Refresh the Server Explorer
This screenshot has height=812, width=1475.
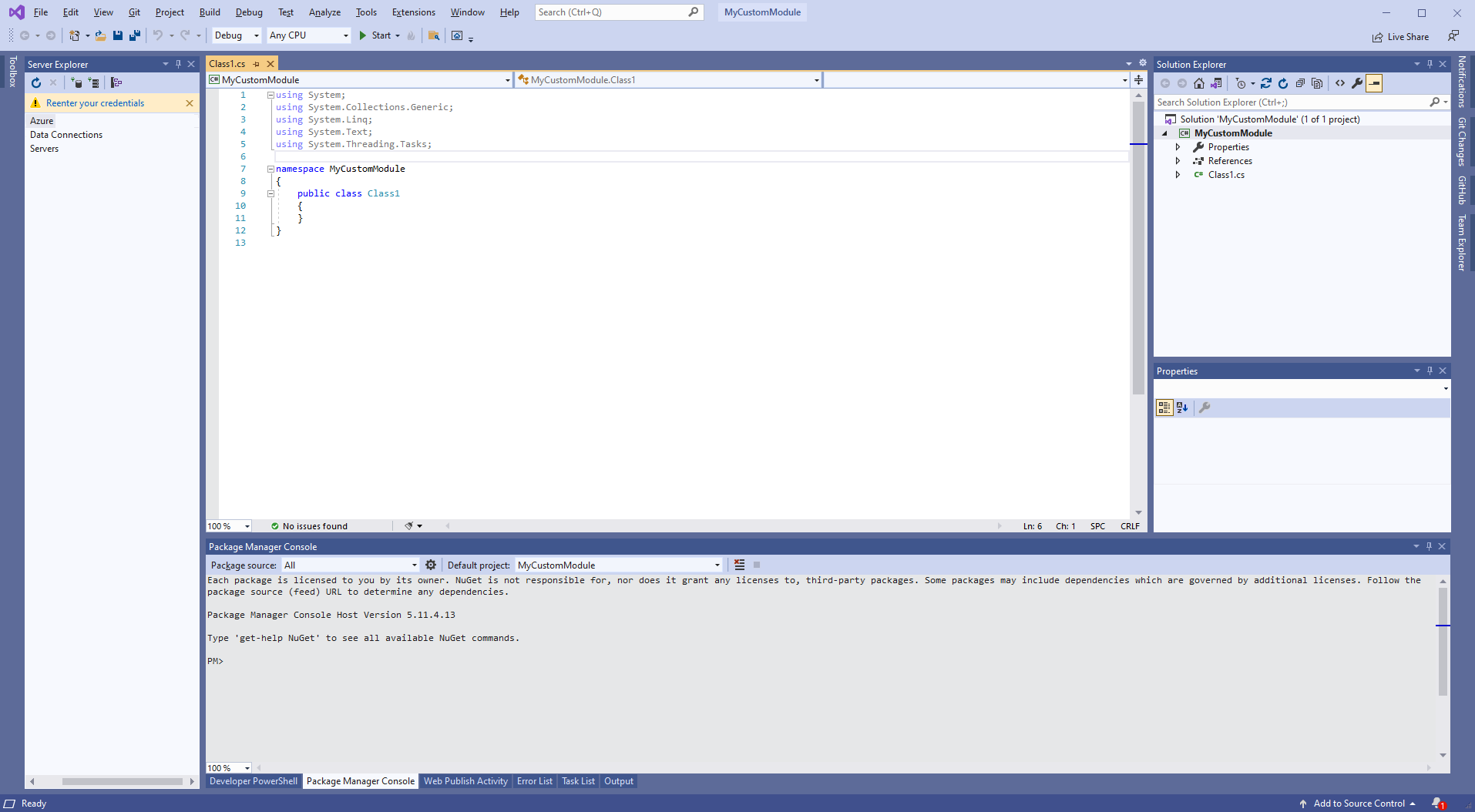pyautogui.click(x=36, y=82)
